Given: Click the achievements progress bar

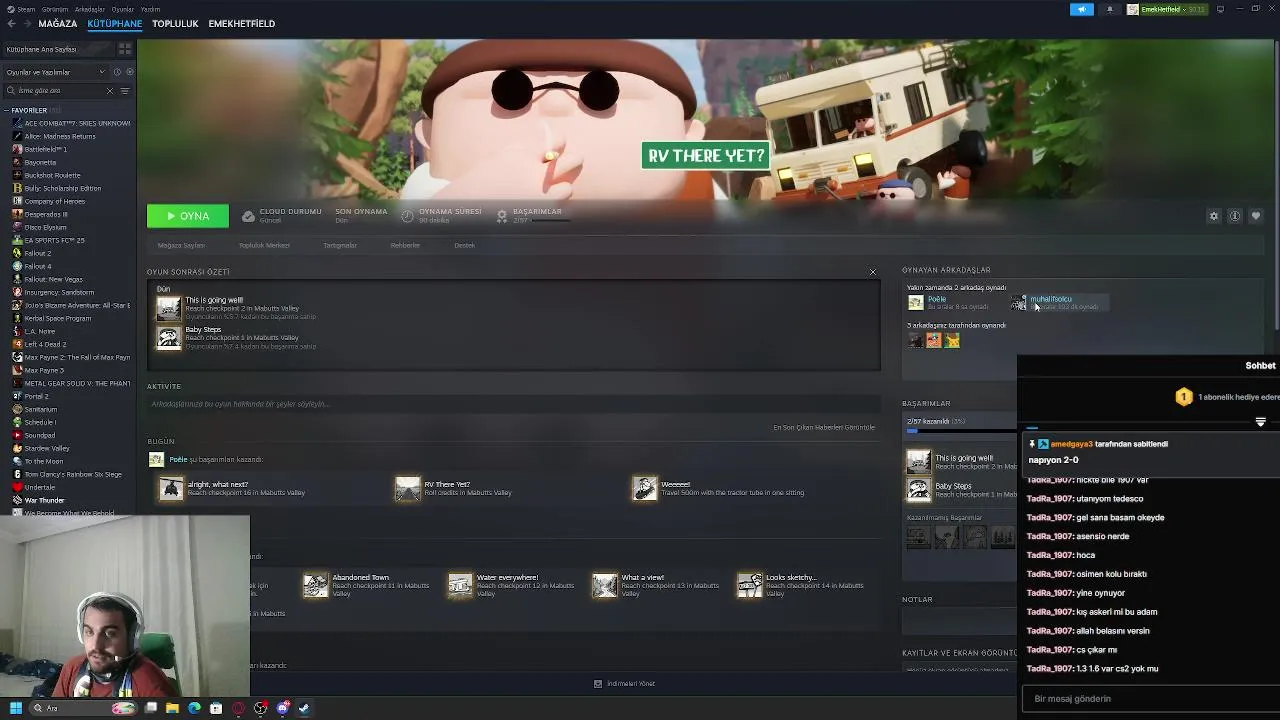Looking at the screenshot, I should (x=960, y=431).
